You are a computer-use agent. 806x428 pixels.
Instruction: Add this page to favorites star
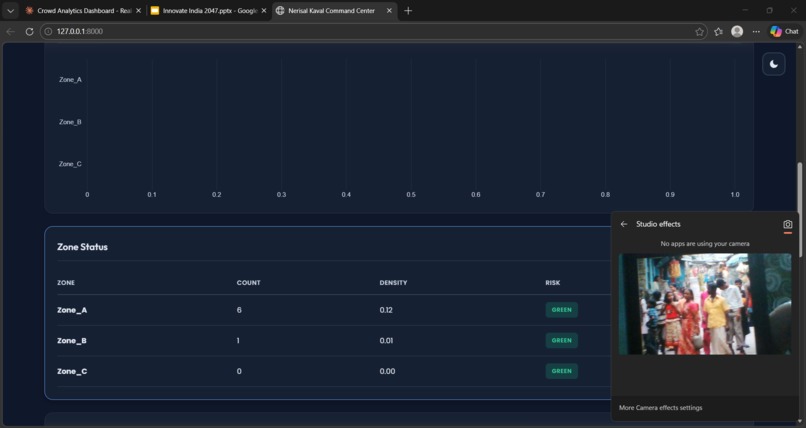[x=699, y=32]
